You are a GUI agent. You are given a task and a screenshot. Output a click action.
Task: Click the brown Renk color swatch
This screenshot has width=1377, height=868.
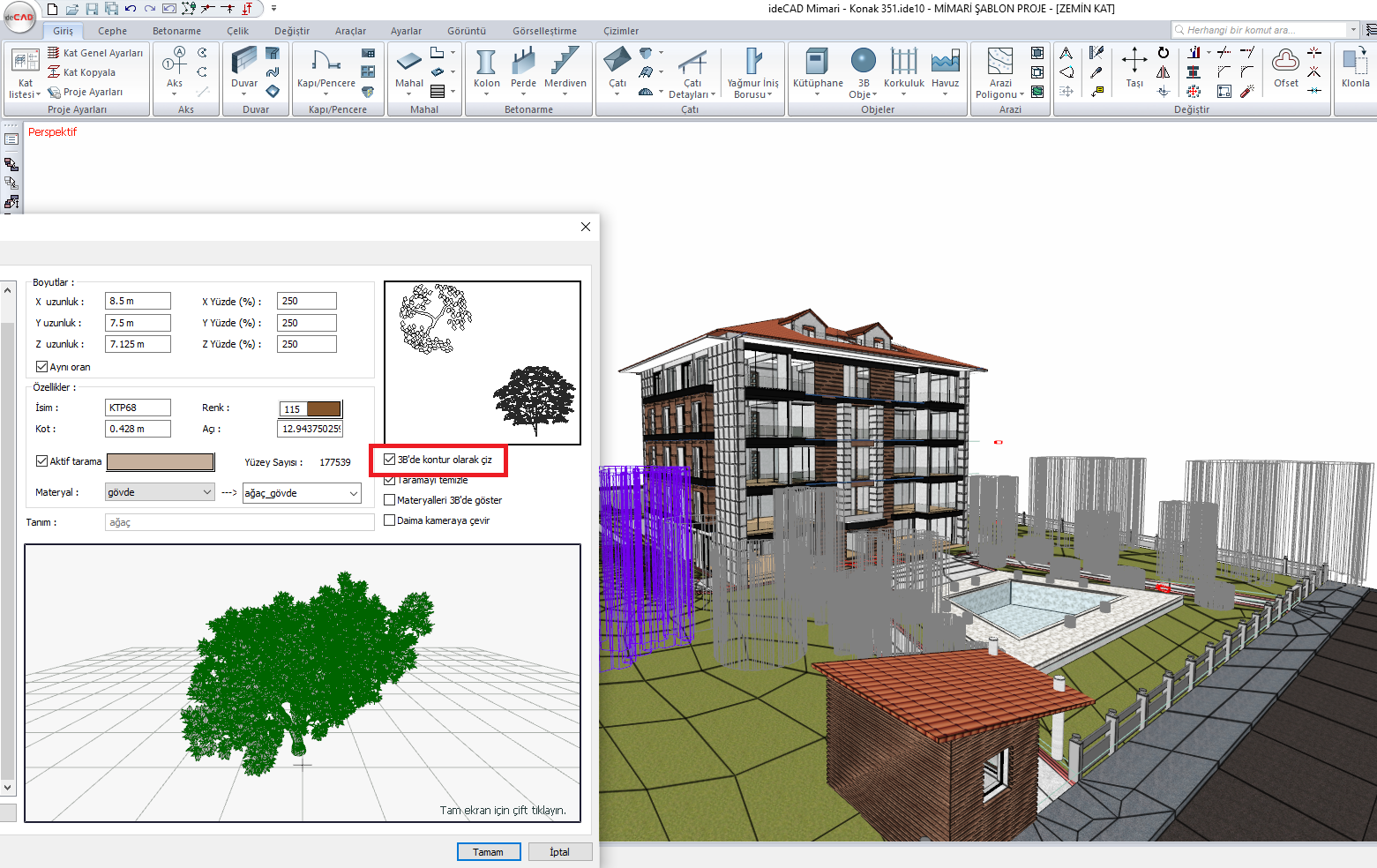click(323, 408)
